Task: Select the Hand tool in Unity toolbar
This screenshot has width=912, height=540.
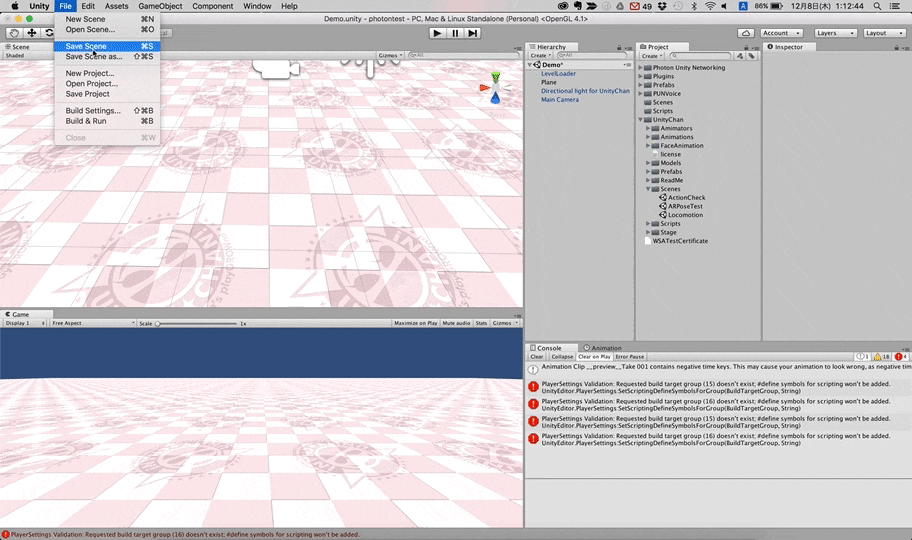Action: click(14, 33)
